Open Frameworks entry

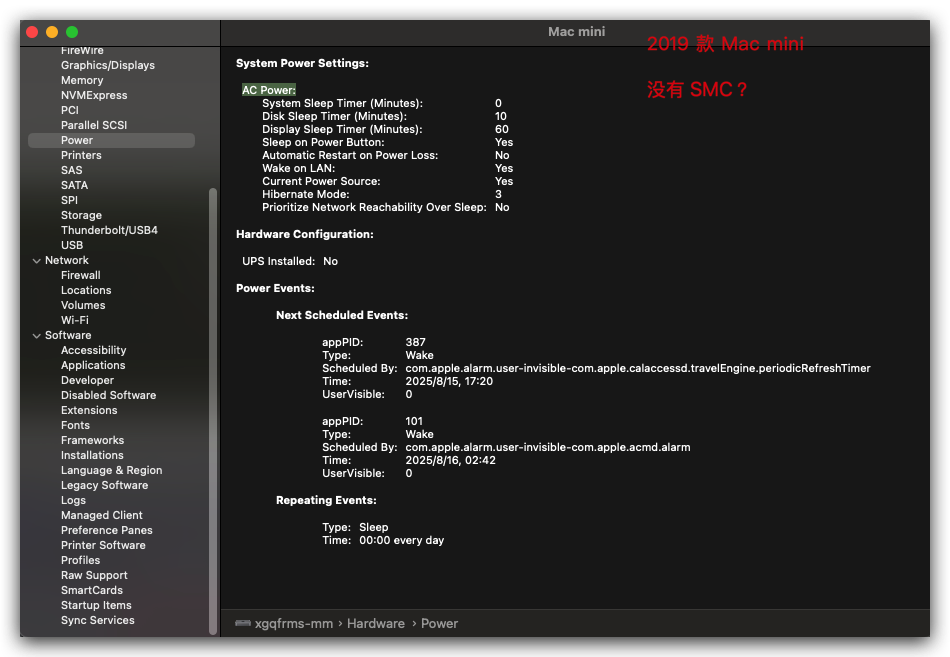point(92,440)
